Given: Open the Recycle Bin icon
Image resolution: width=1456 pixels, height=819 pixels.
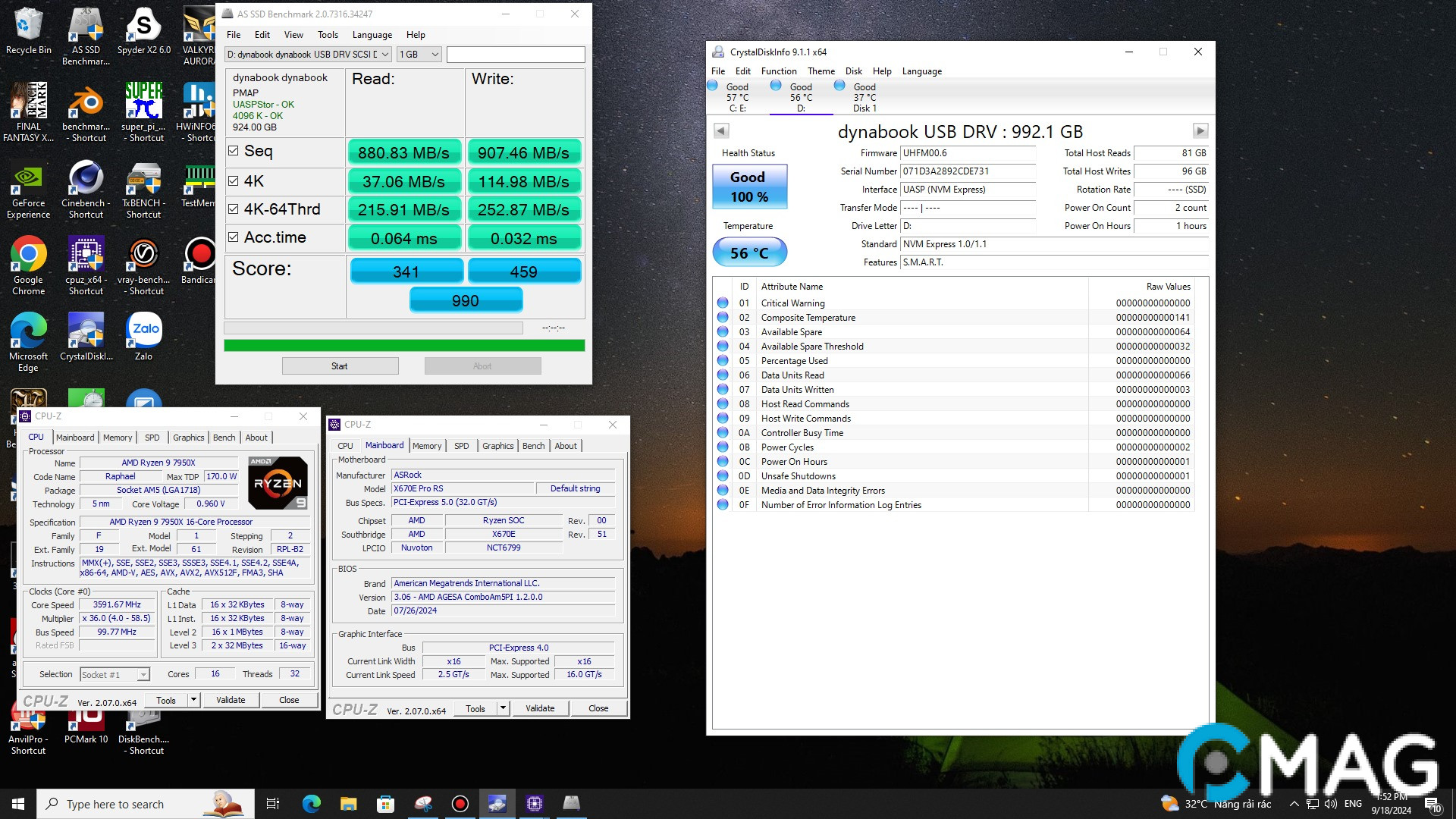Looking at the screenshot, I should point(28,26).
